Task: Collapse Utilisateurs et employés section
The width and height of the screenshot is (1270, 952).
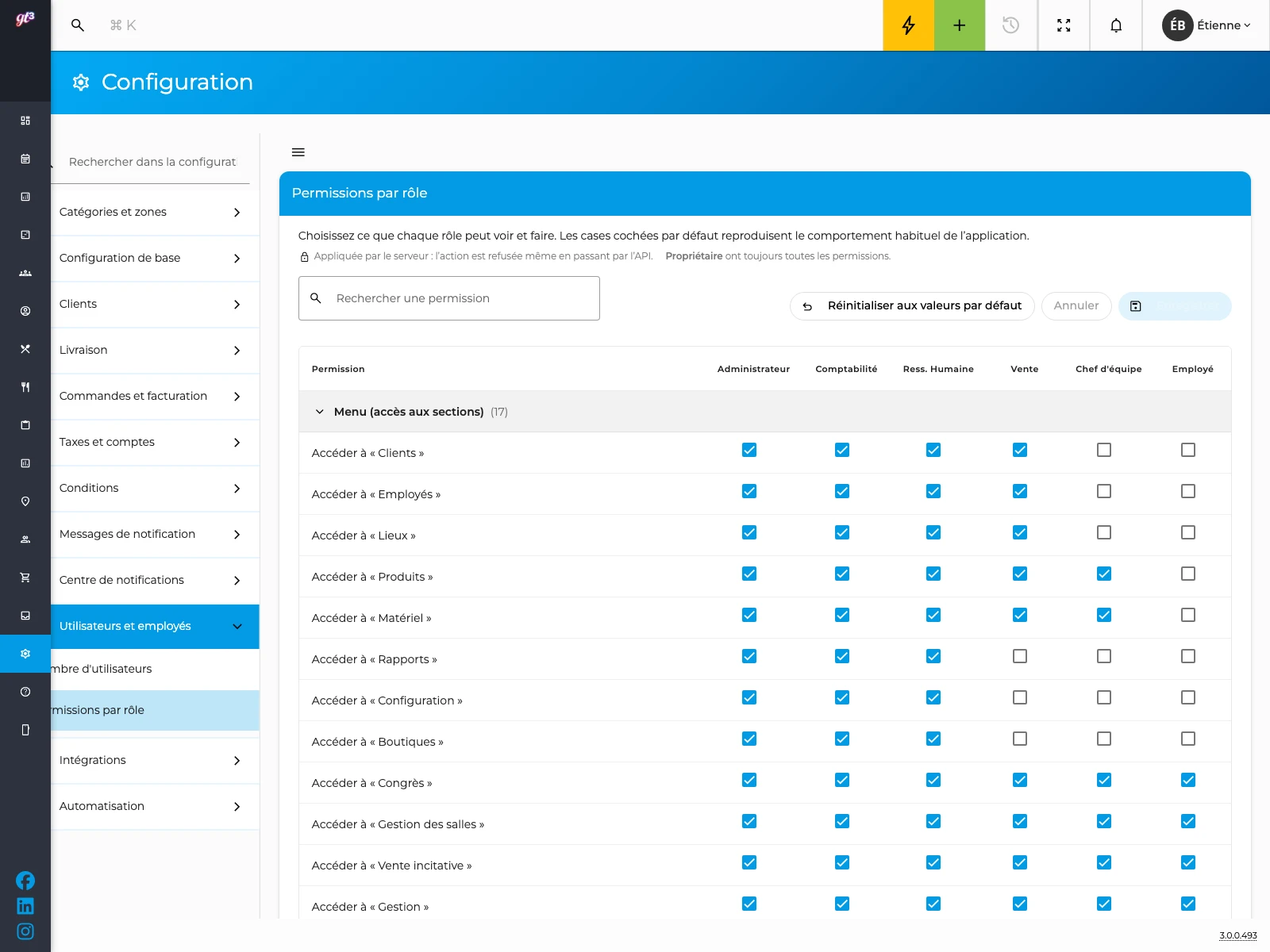Action: [155, 626]
